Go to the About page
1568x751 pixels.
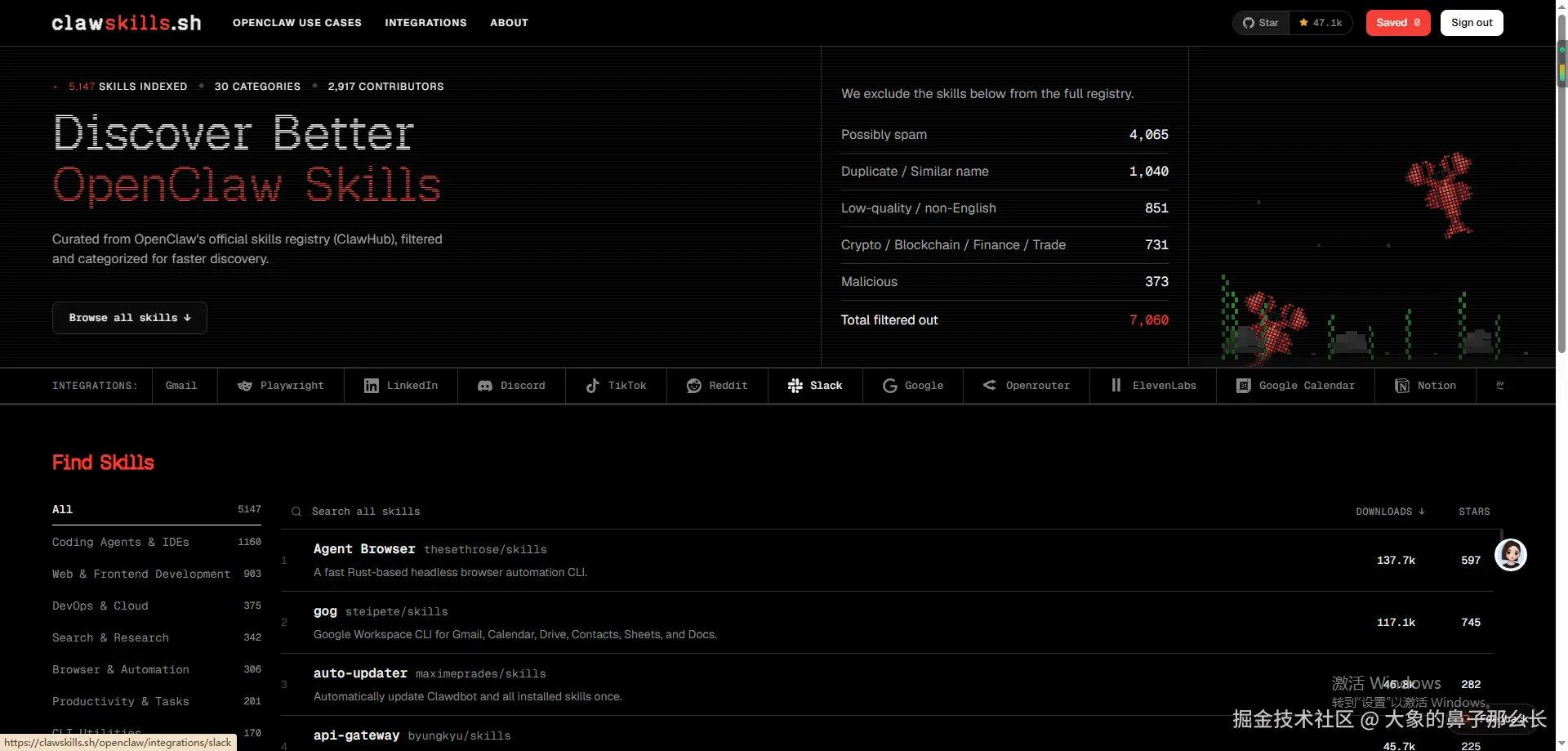coord(509,23)
